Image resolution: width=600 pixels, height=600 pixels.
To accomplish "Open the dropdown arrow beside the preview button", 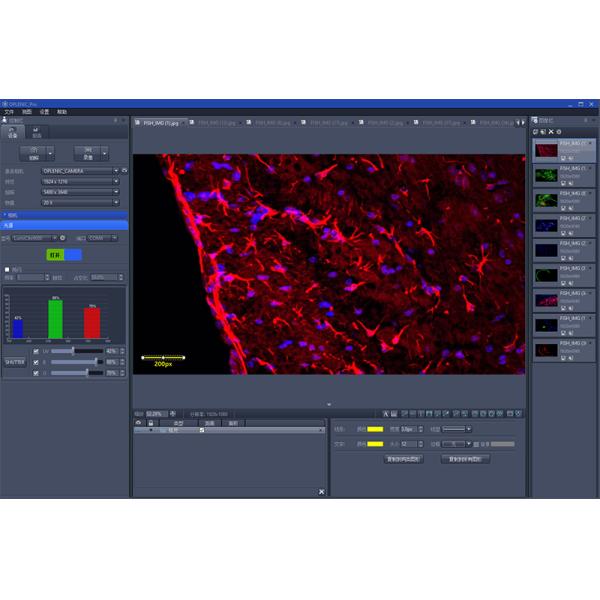I will [x=51, y=153].
